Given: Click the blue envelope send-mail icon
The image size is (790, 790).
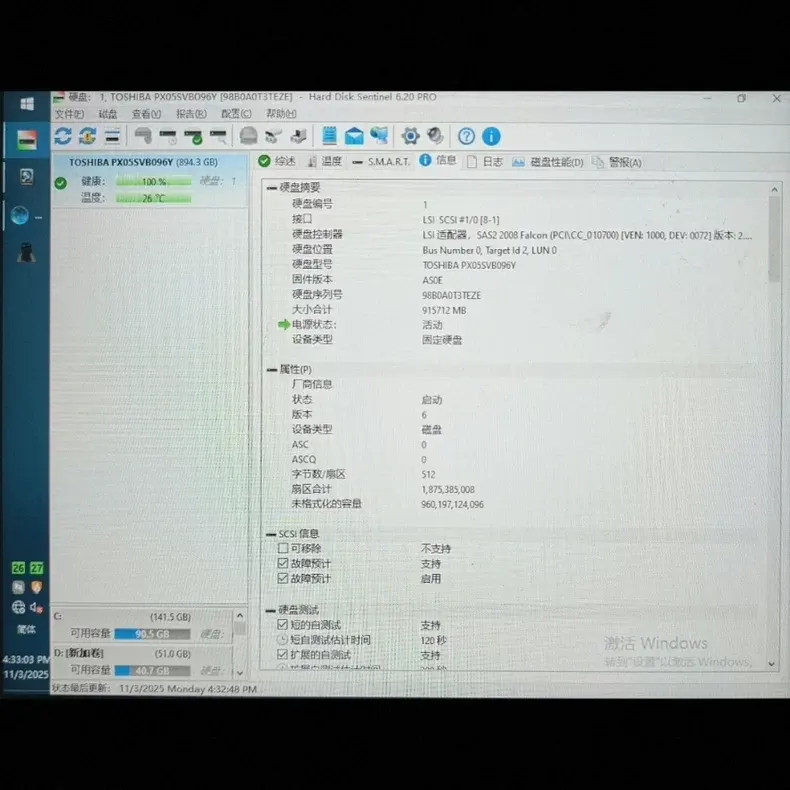Looking at the screenshot, I should (354, 136).
